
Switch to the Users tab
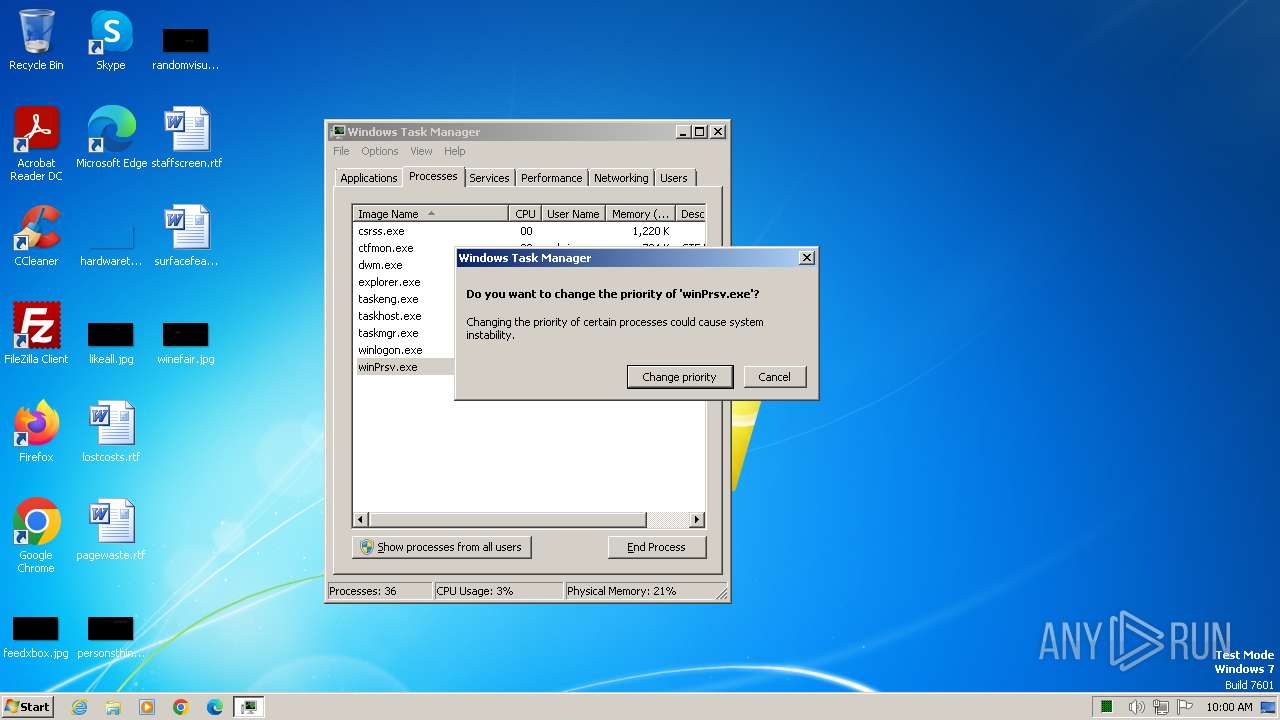[673, 178]
